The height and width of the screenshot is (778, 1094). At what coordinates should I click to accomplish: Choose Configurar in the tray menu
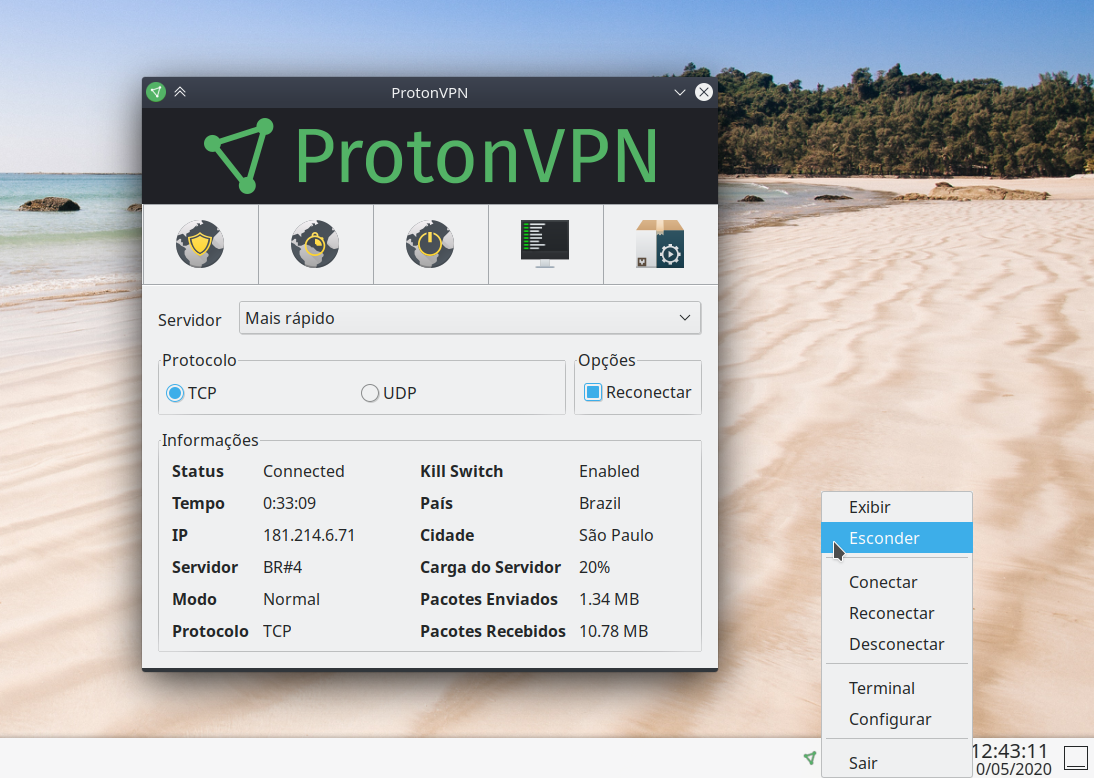pyautogui.click(x=897, y=719)
